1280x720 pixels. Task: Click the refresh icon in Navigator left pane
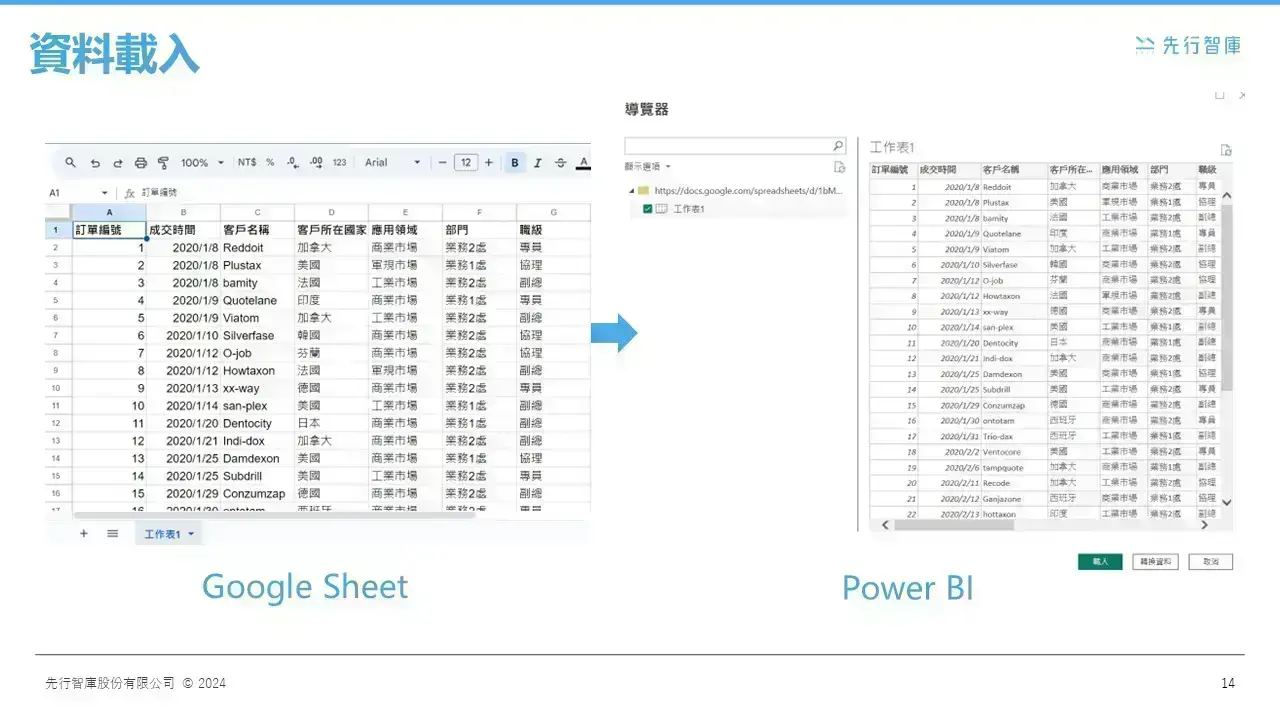click(x=840, y=167)
